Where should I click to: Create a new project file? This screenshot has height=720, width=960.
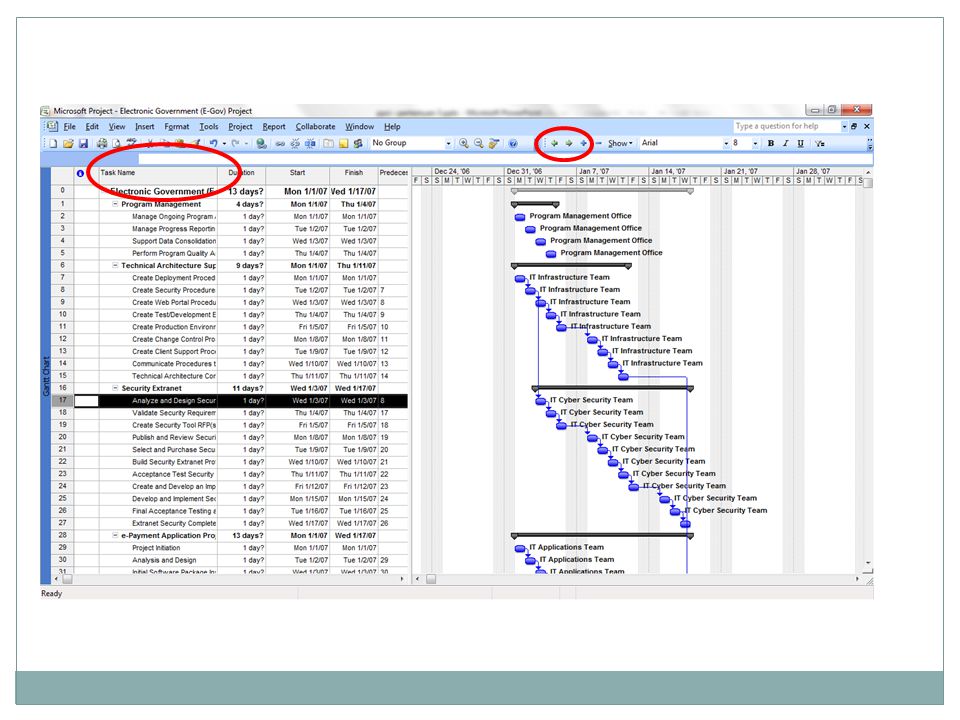(53, 143)
